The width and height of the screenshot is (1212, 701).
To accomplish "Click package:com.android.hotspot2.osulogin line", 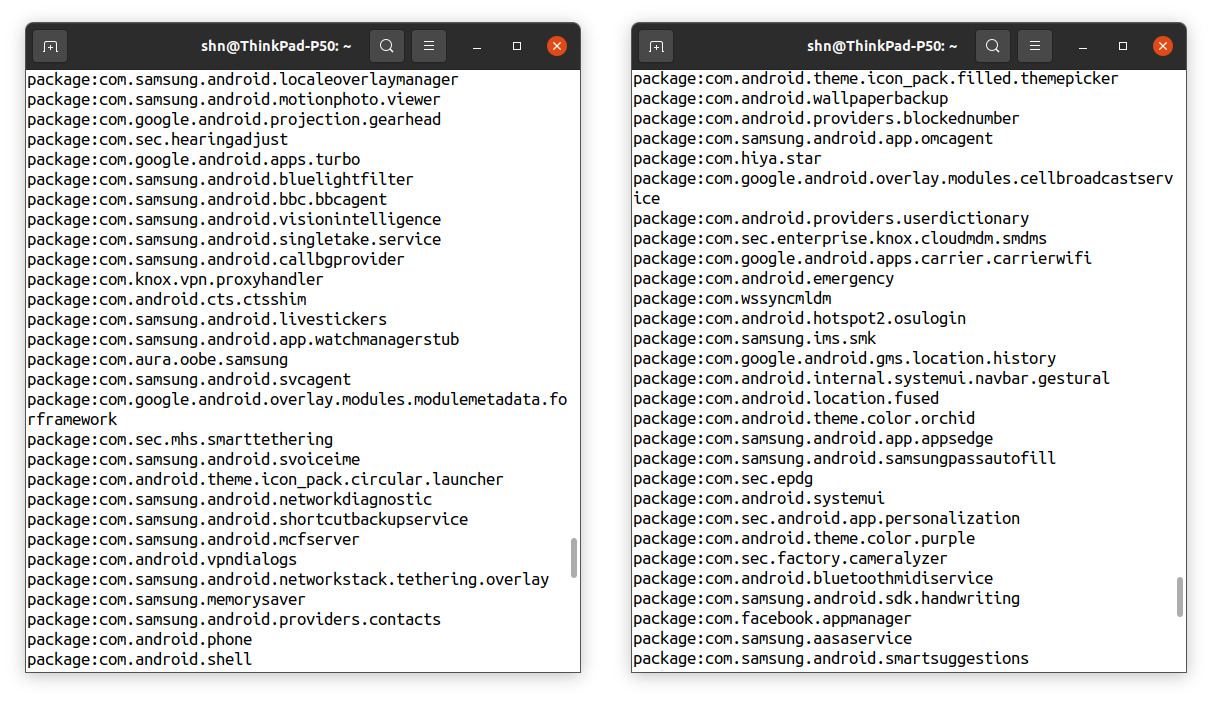I will click(x=799, y=318).
